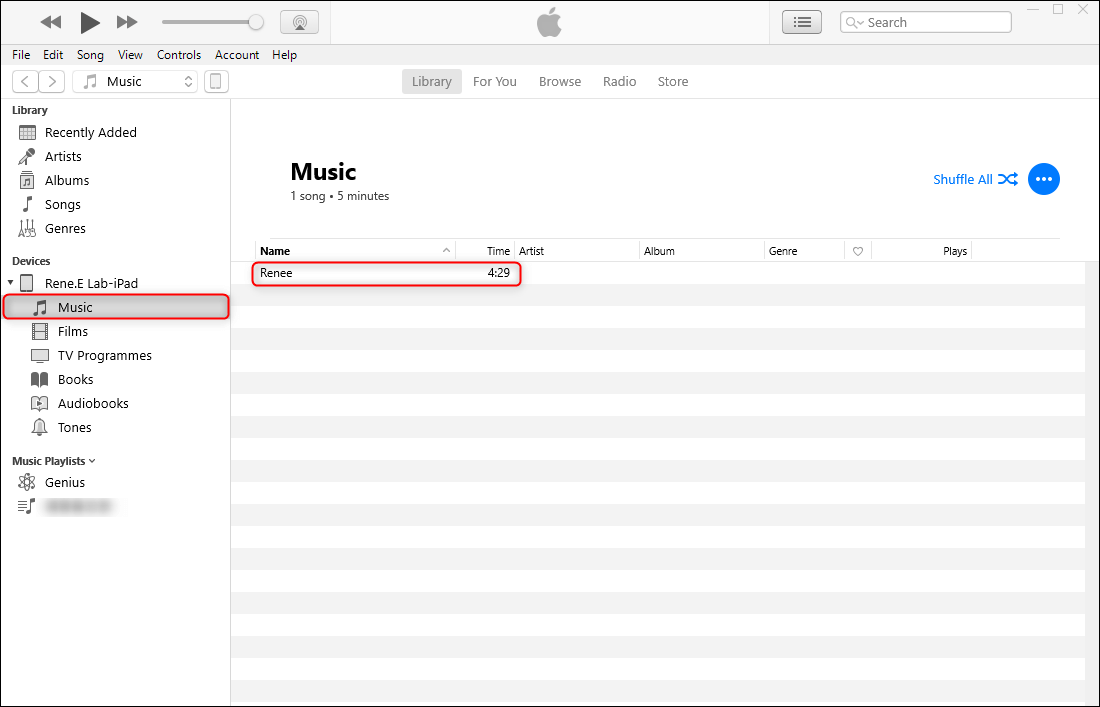
Task: Open the Account menu
Action: 237,55
